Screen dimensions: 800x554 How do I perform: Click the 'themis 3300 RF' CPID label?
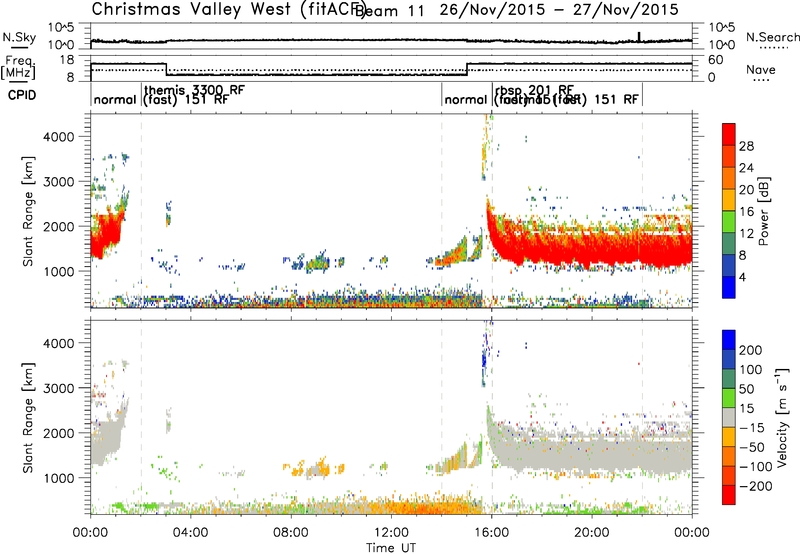point(194,90)
